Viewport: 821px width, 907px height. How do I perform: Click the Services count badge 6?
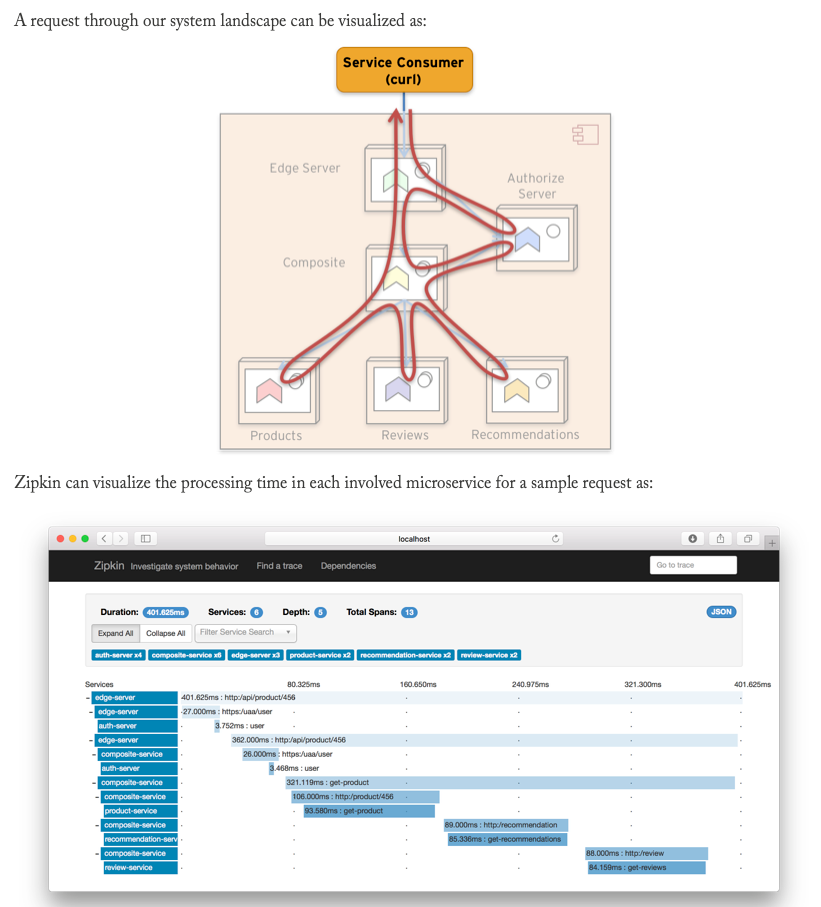(x=256, y=612)
